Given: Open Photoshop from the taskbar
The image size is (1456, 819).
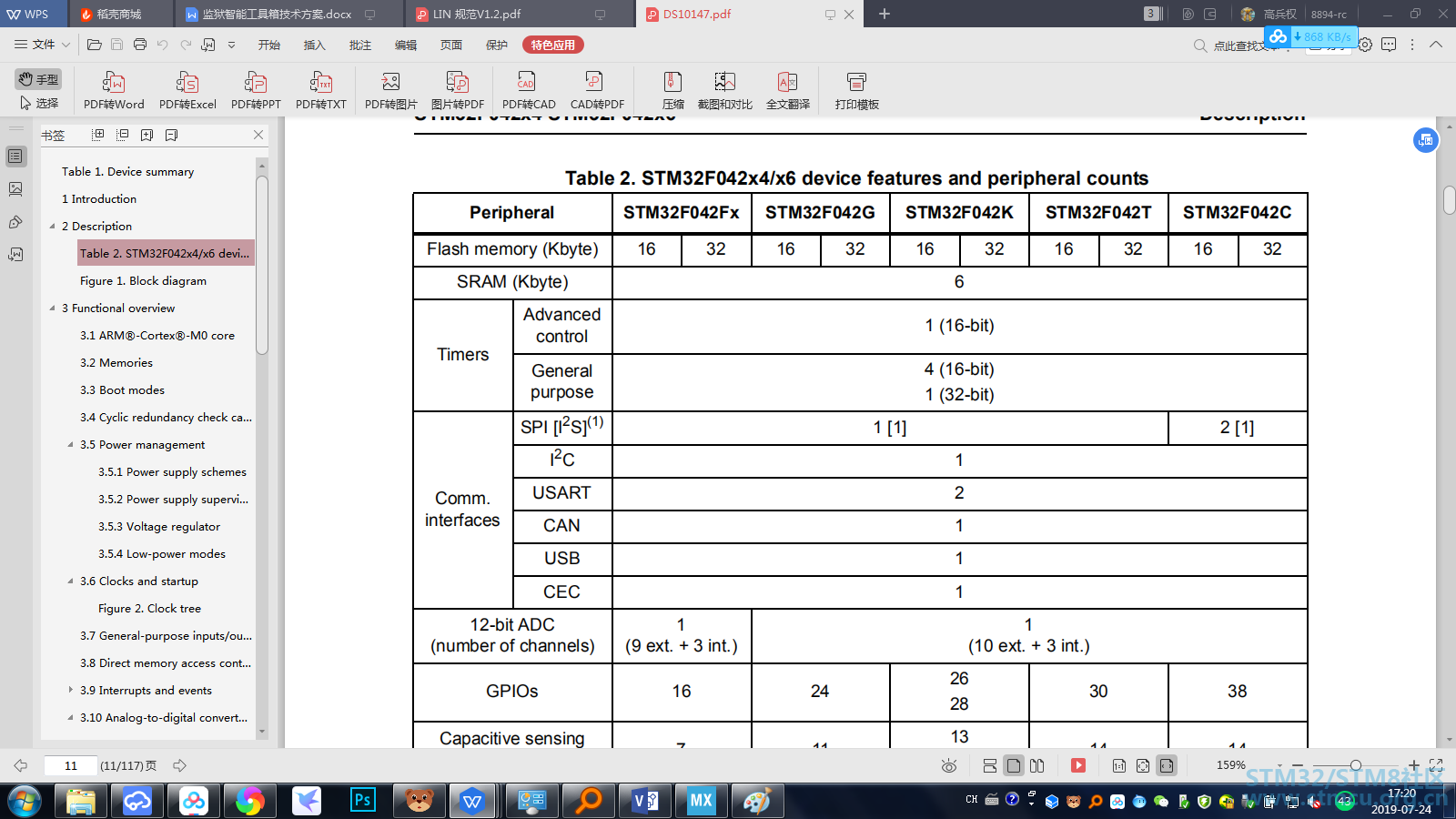Looking at the screenshot, I should point(362,801).
